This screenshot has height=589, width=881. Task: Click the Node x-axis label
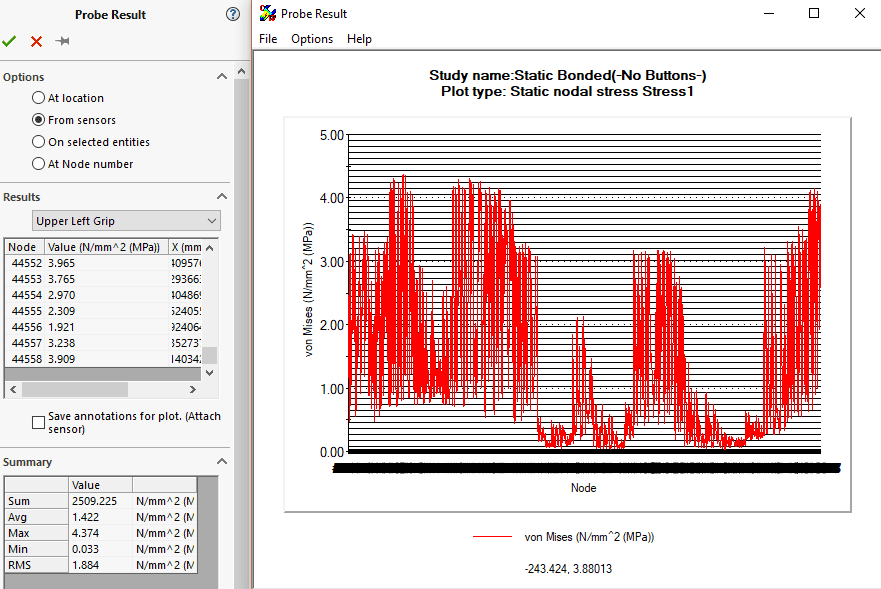pos(583,488)
